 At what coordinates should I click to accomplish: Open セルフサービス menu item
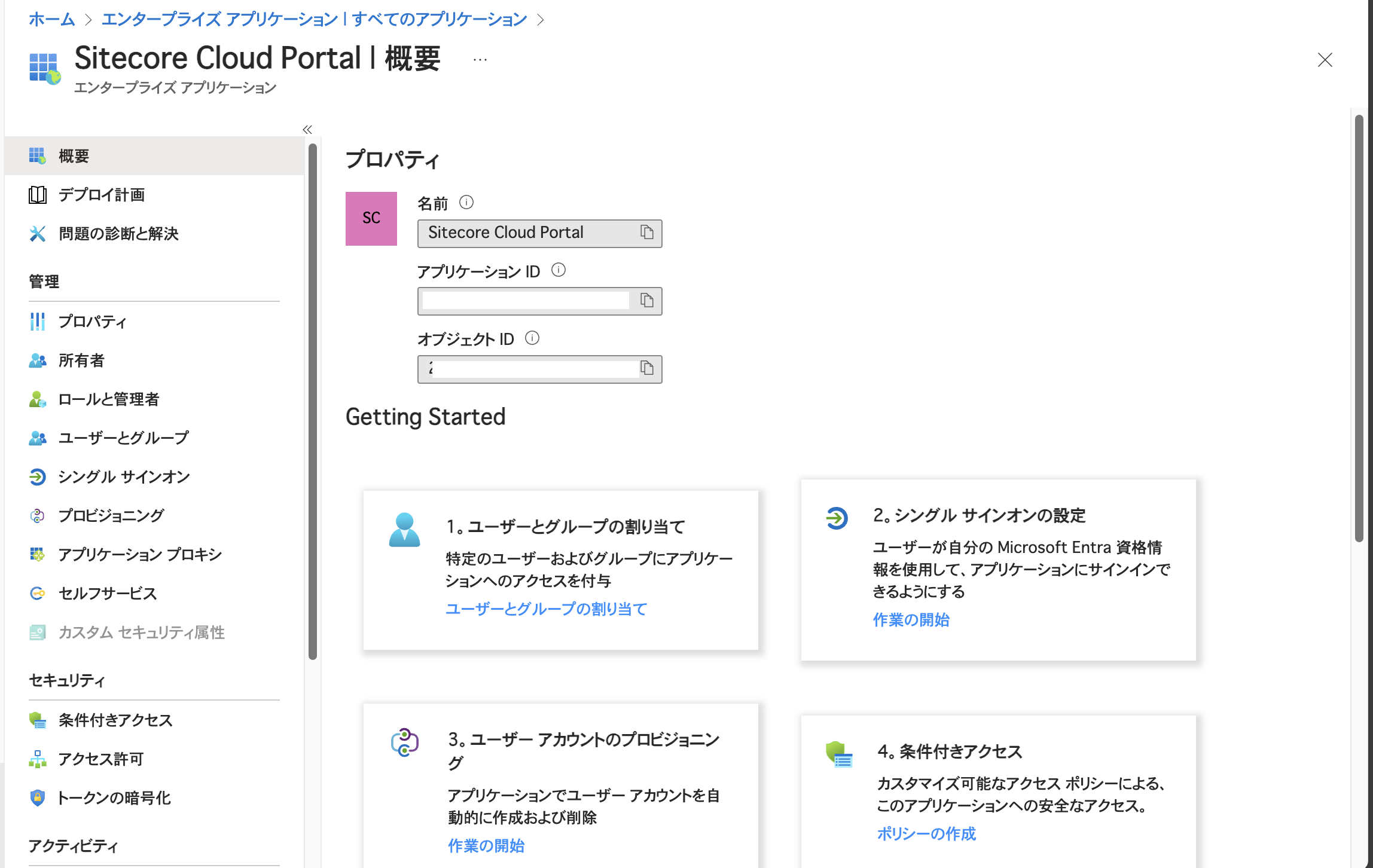(154, 594)
